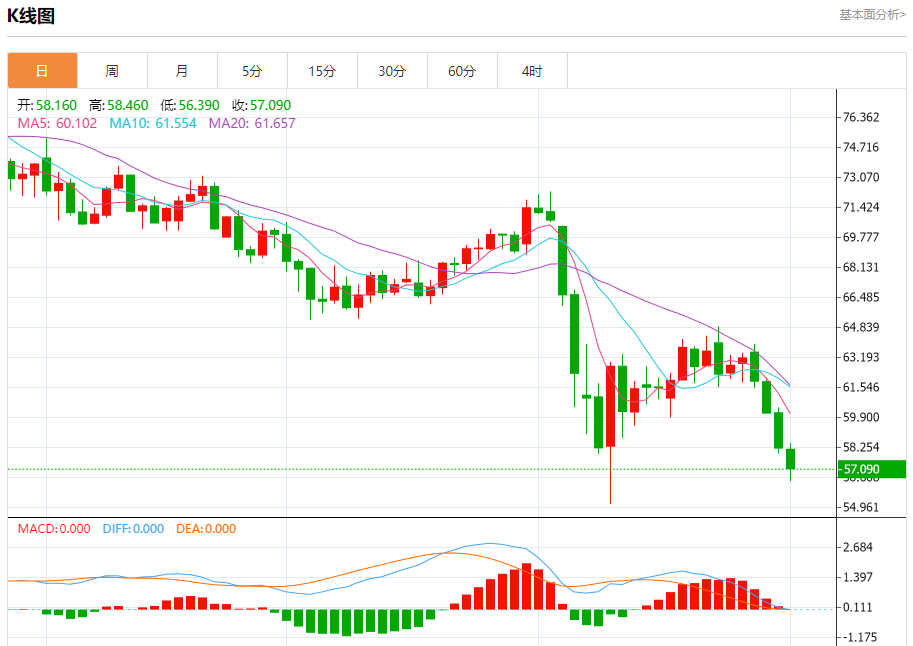Open the 5分 interval tab
Viewport: 913px width, 646px height.
tap(252, 71)
